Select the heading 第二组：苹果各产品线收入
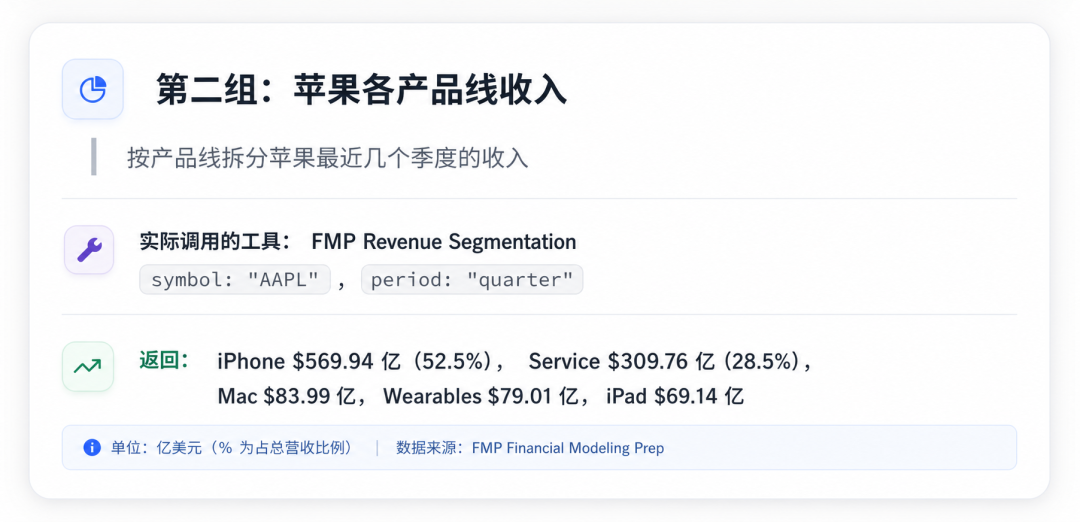The image size is (1080, 522). [362, 90]
